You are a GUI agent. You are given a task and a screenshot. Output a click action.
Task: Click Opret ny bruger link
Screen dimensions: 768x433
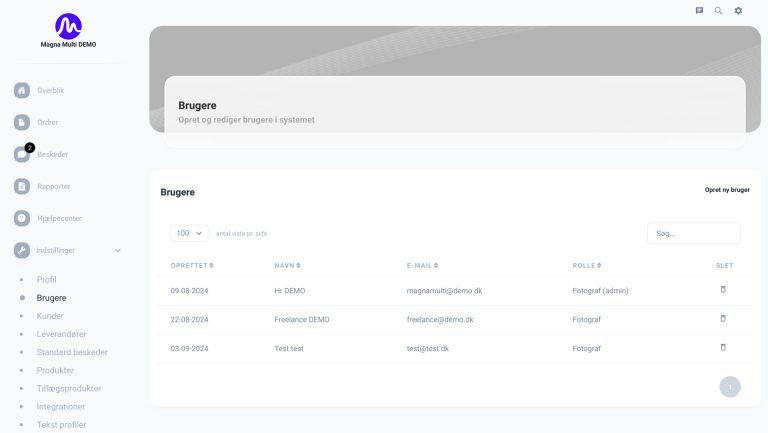click(727, 189)
